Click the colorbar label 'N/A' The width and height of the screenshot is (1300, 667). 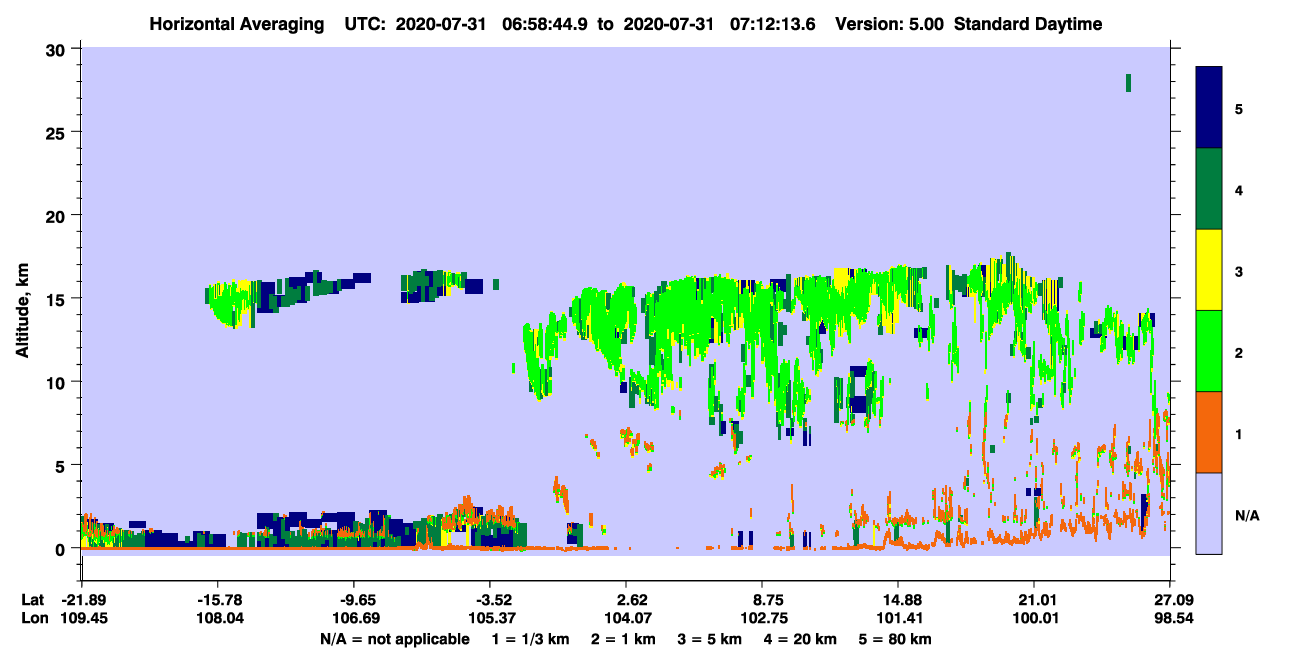[x=1247, y=516]
